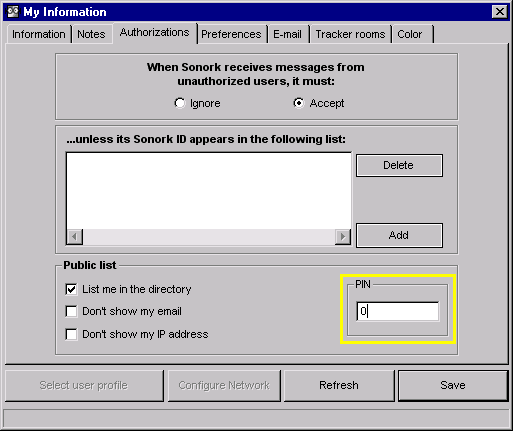Open the Preferences tab
Image resolution: width=513 pixels, height=431 pixels.
pyautogui.click(x=231, y=34)
